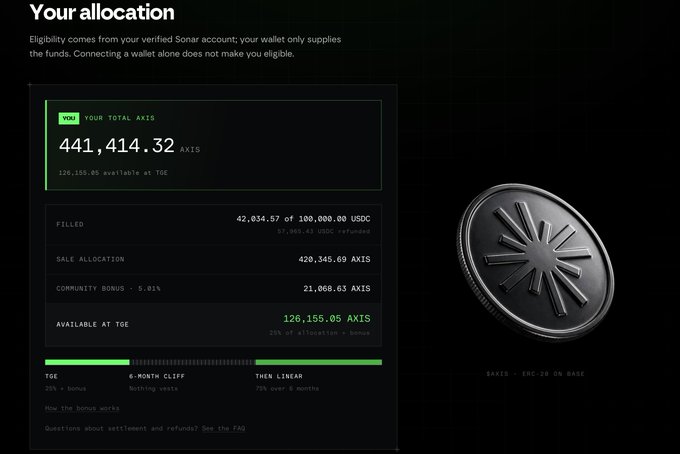The height and width of the screenshot is (454, 680).
Task: Click the 6-MONTH CLIFF label
Action: (x=157, y=376)
